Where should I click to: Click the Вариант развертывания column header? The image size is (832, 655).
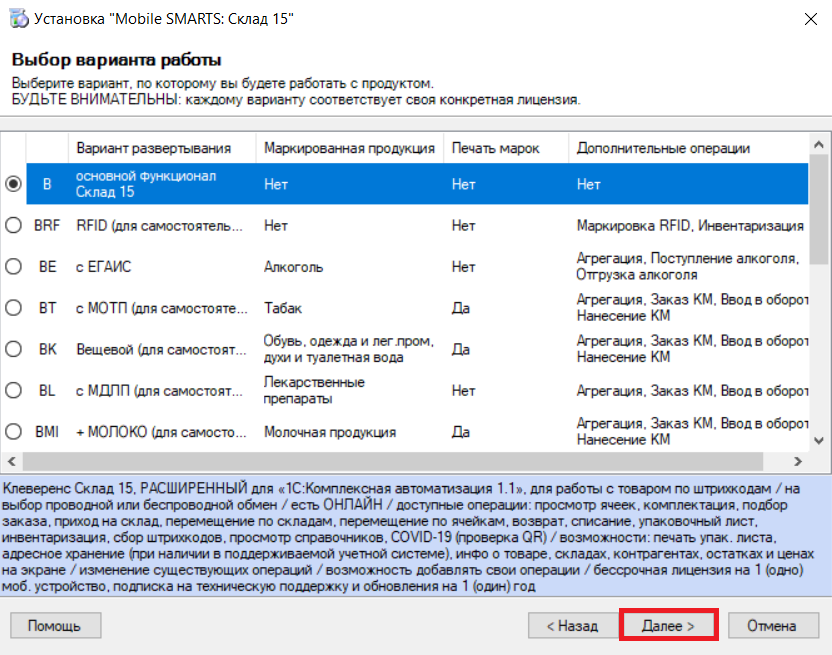162,148
